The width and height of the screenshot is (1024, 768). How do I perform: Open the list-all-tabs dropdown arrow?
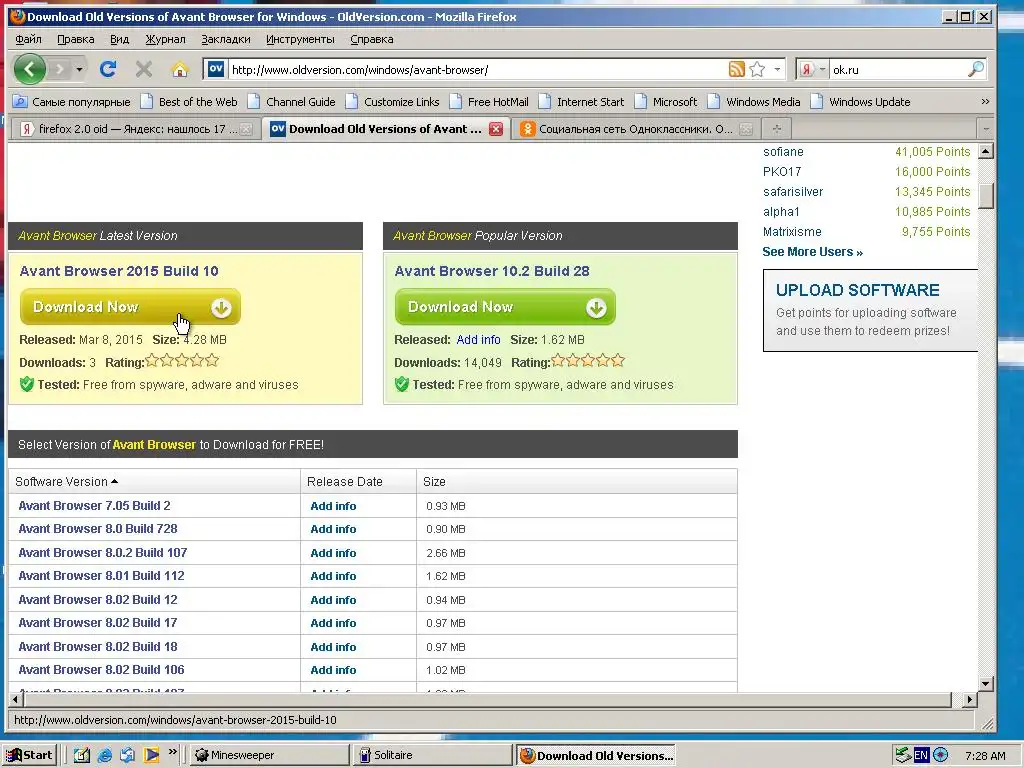[986, 129]
